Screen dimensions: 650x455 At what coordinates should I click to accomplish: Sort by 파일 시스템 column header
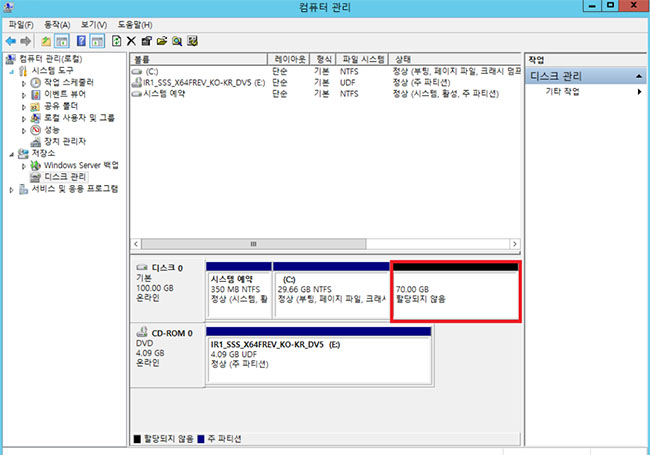click(x=362, y=59)
